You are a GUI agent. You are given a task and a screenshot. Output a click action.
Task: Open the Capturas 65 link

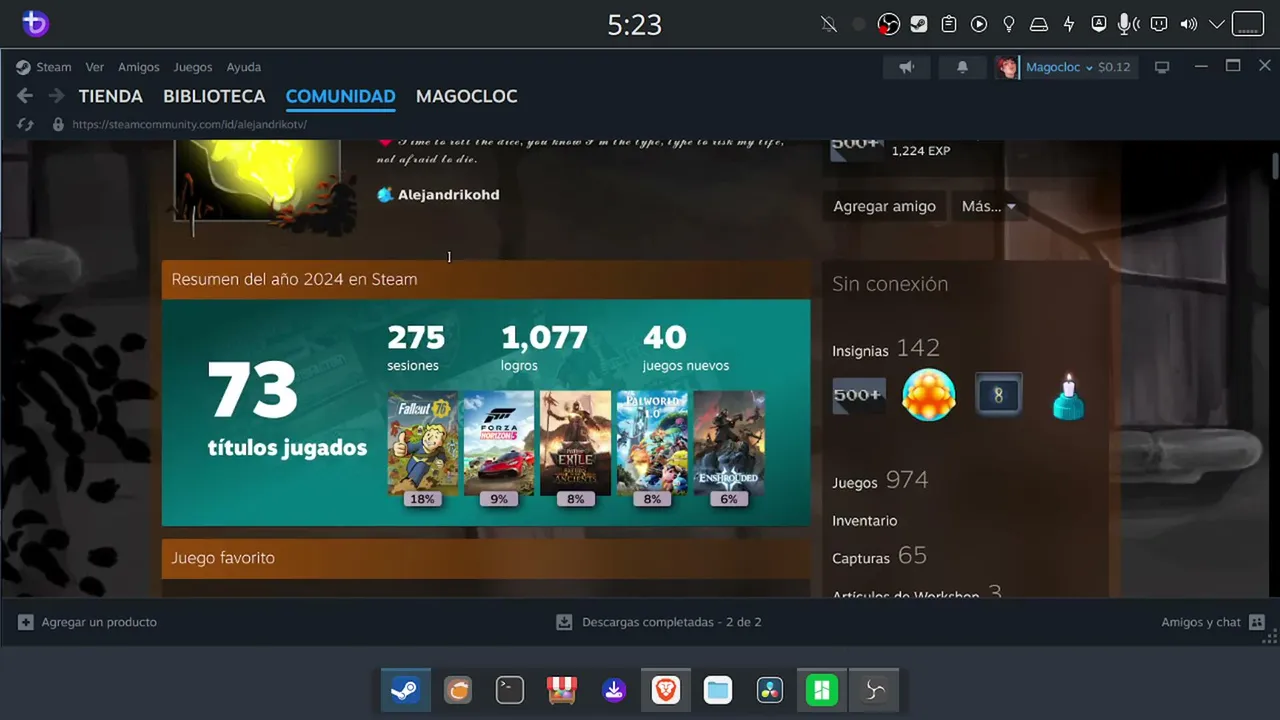pyautogui.click(x=879, y=556)
